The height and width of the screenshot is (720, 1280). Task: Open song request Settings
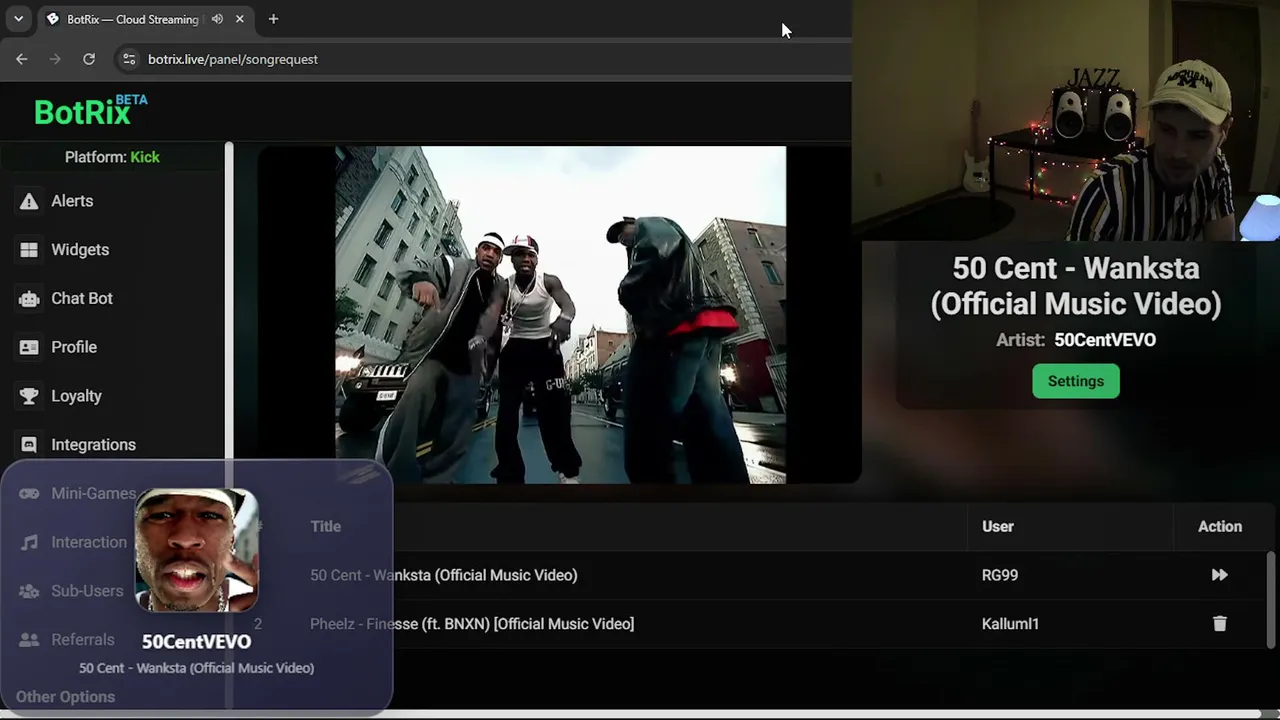coord(1076,381)
